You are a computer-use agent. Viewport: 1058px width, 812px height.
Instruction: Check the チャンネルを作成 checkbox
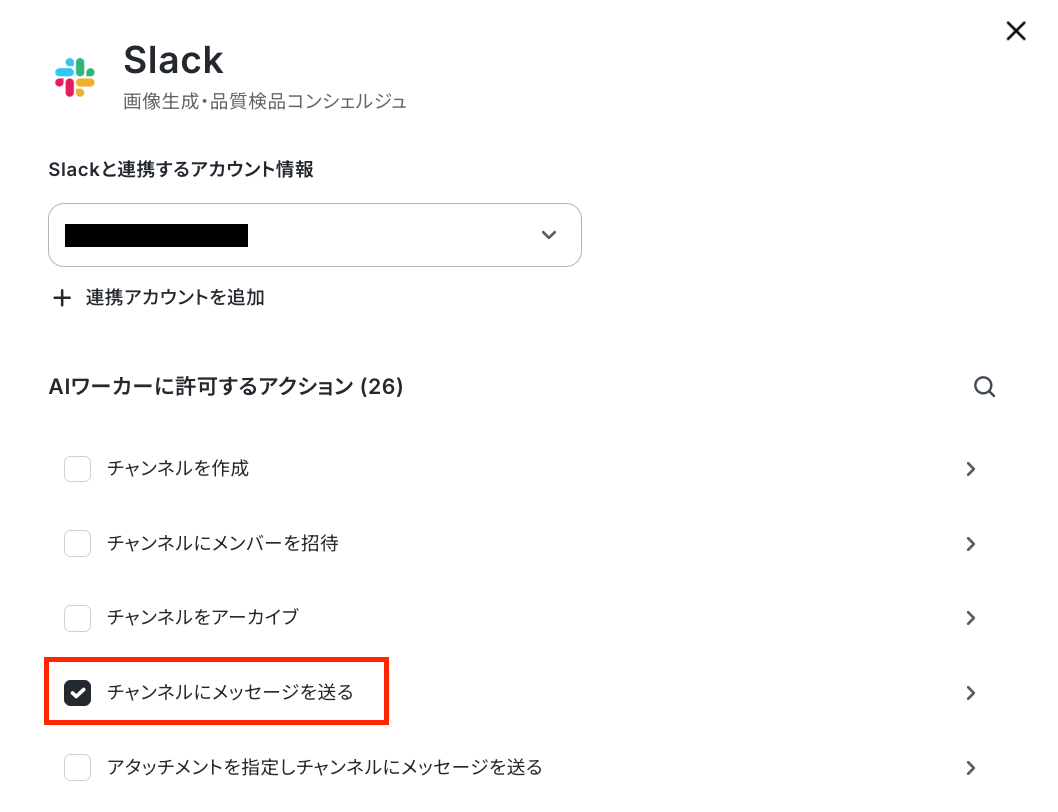(x=78, y=468)
